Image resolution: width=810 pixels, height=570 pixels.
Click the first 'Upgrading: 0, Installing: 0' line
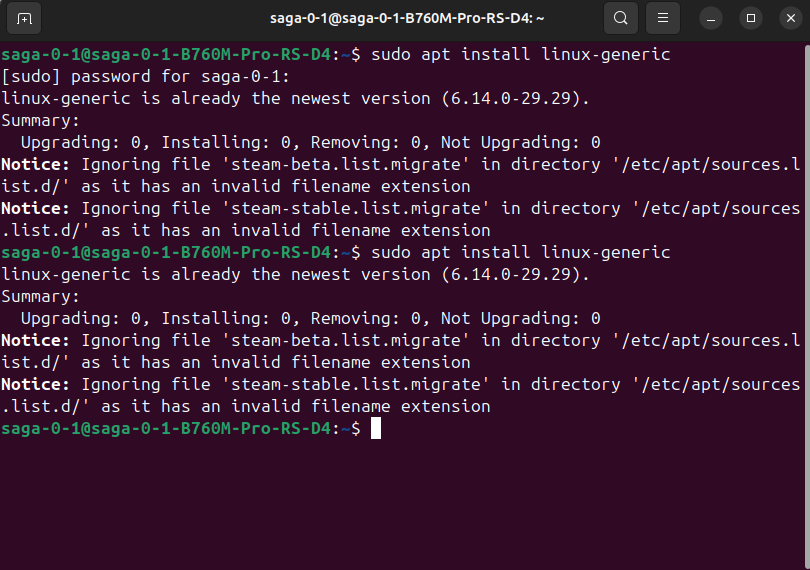[310, 143]
